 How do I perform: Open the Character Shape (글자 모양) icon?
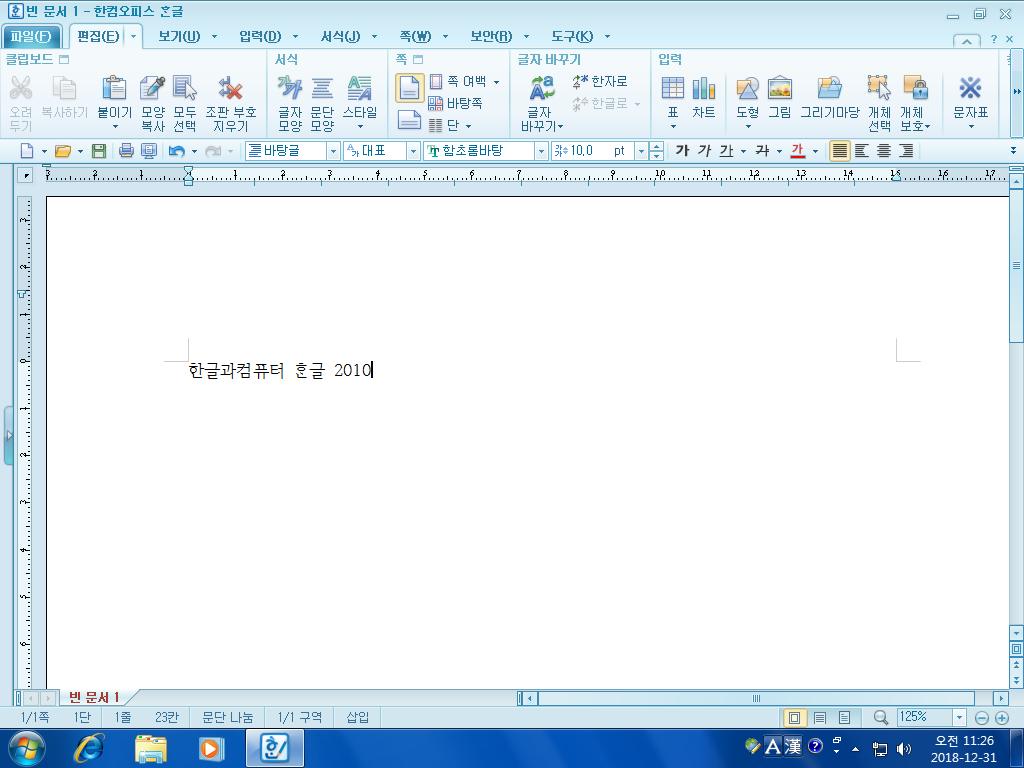pos(290,88)
